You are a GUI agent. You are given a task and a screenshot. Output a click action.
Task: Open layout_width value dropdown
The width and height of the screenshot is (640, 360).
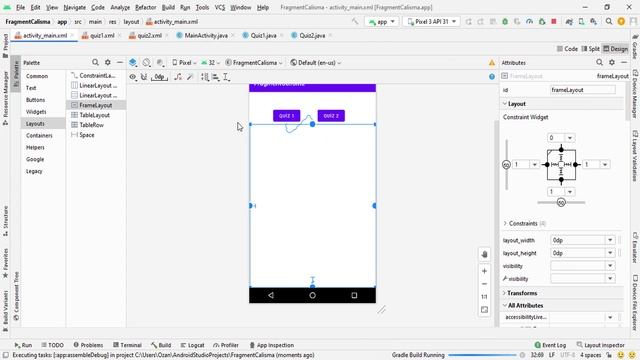coord(610,240)
